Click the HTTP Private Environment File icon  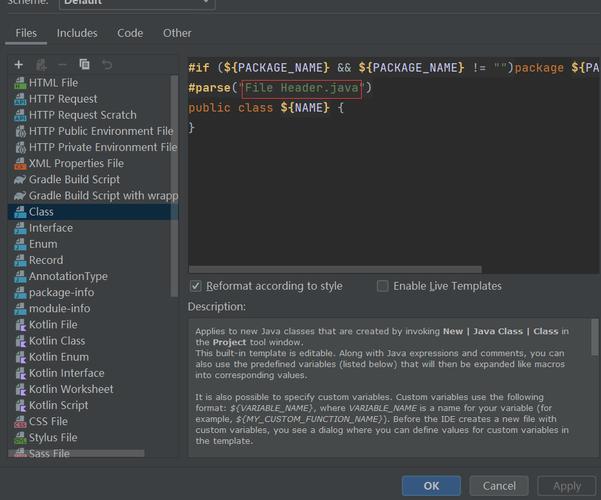click(20, 147)
